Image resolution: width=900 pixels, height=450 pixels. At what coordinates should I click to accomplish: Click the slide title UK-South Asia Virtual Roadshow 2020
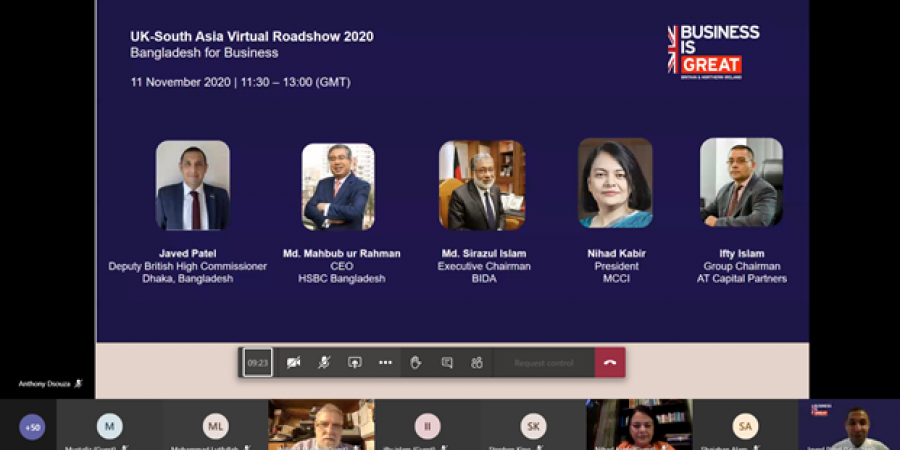[x=252, y=37]
